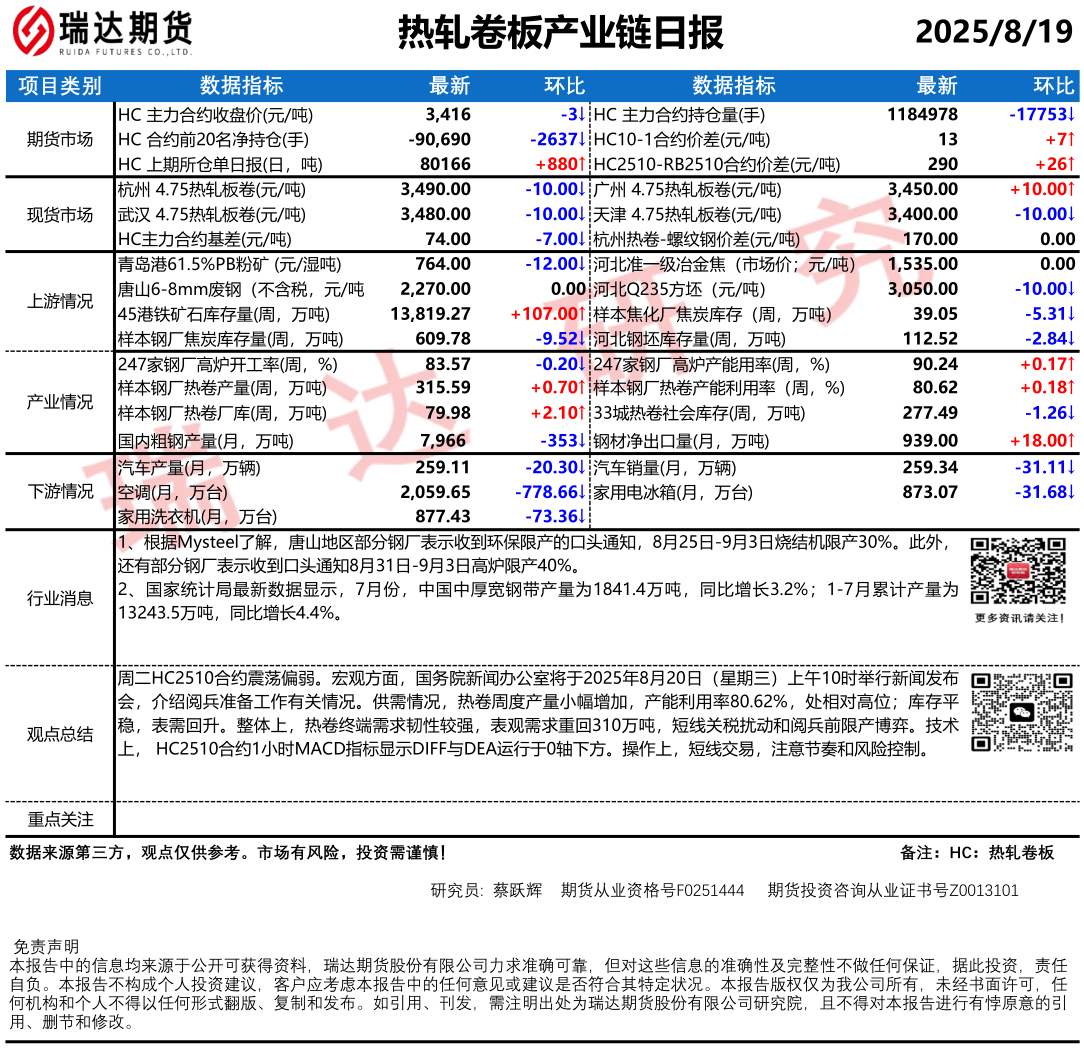The width and height of the screenshot is (1084, 1048).
Task: Click the 观点总结 row label
Action: [x=60, y=734]
